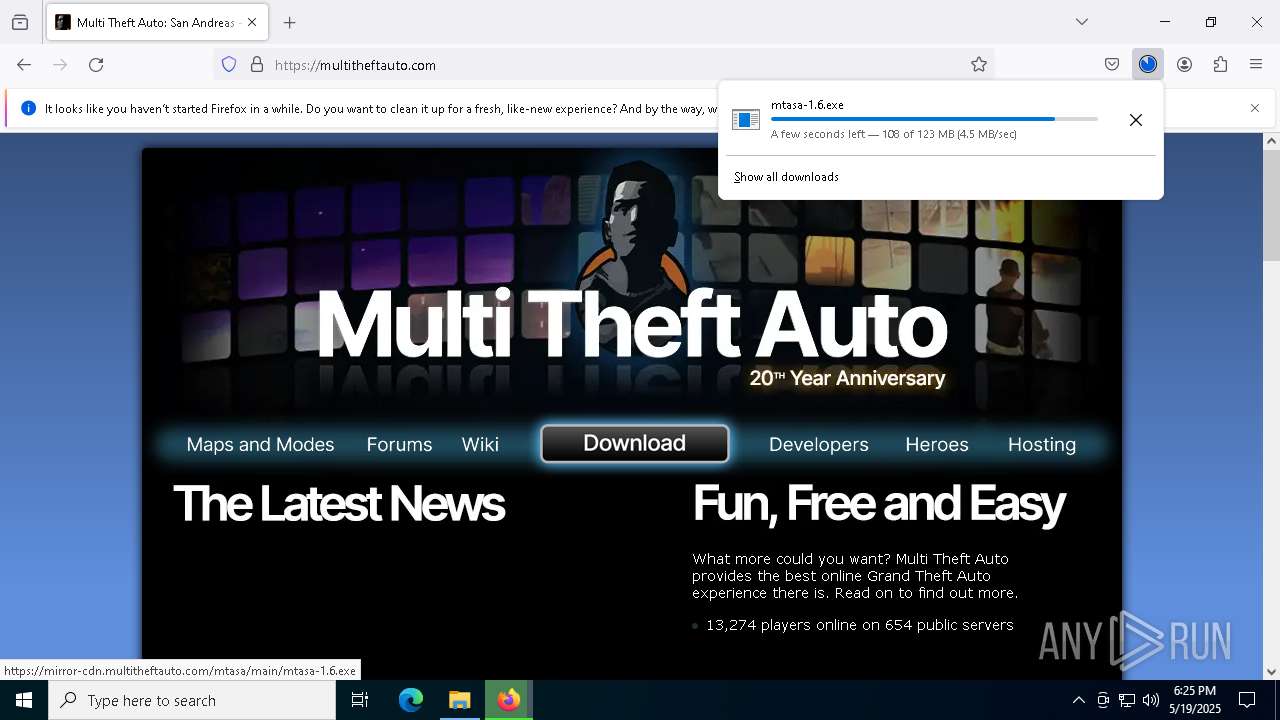Show all downloads
Image resolution: width=1280 pixels, height=720 pixels.
point(786,177)
